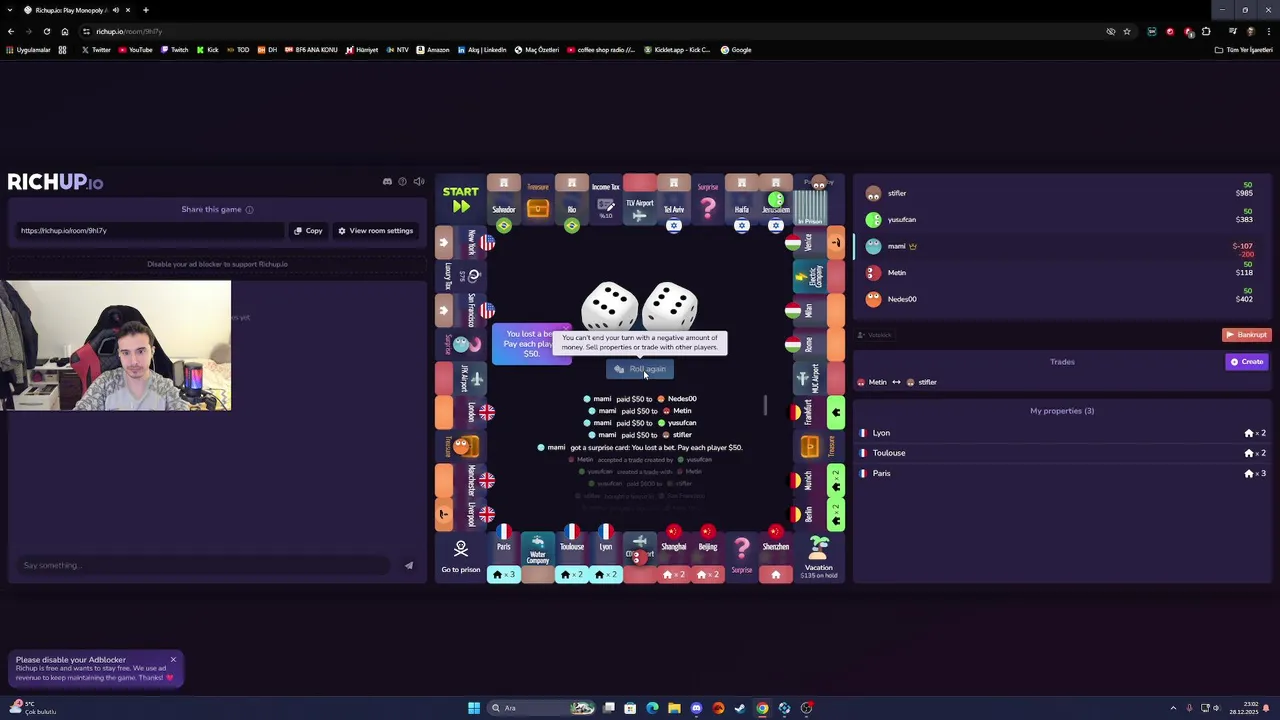Viewport: 1280px width, 720px height.
Task: Select player stifler in the player list
Action: click(1062, 193)
